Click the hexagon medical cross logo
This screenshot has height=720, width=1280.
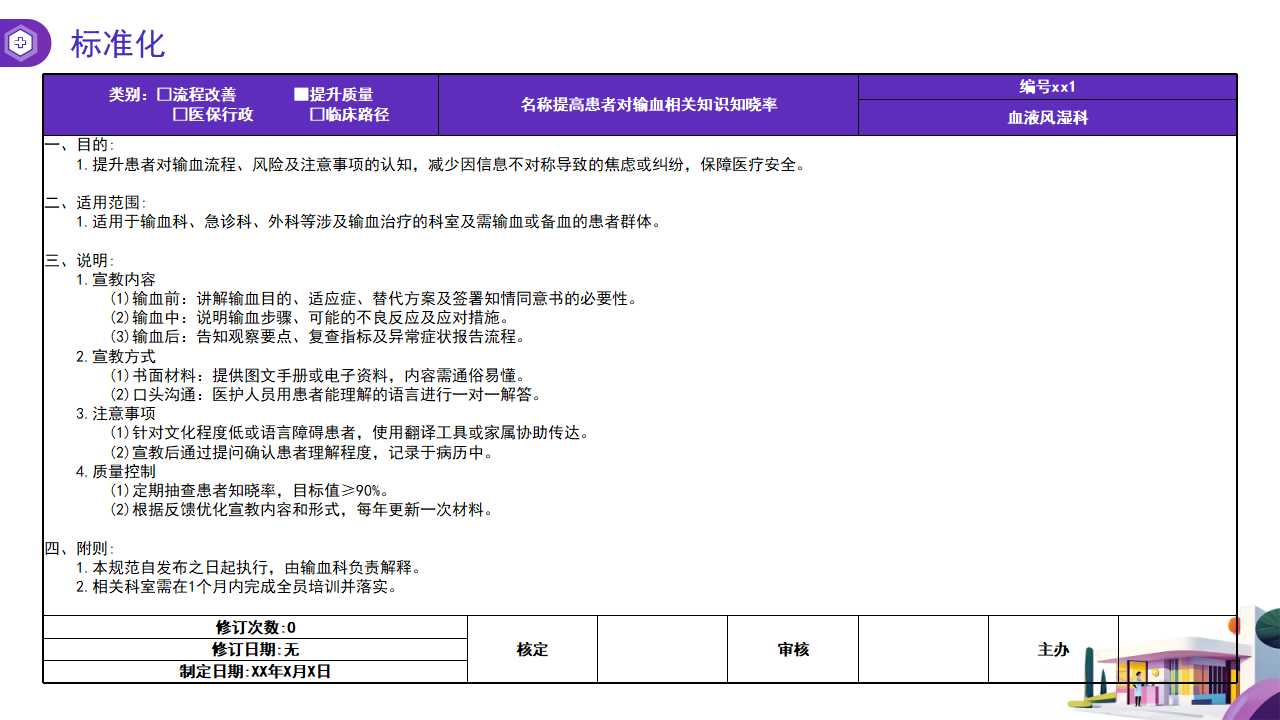[21, 43]
